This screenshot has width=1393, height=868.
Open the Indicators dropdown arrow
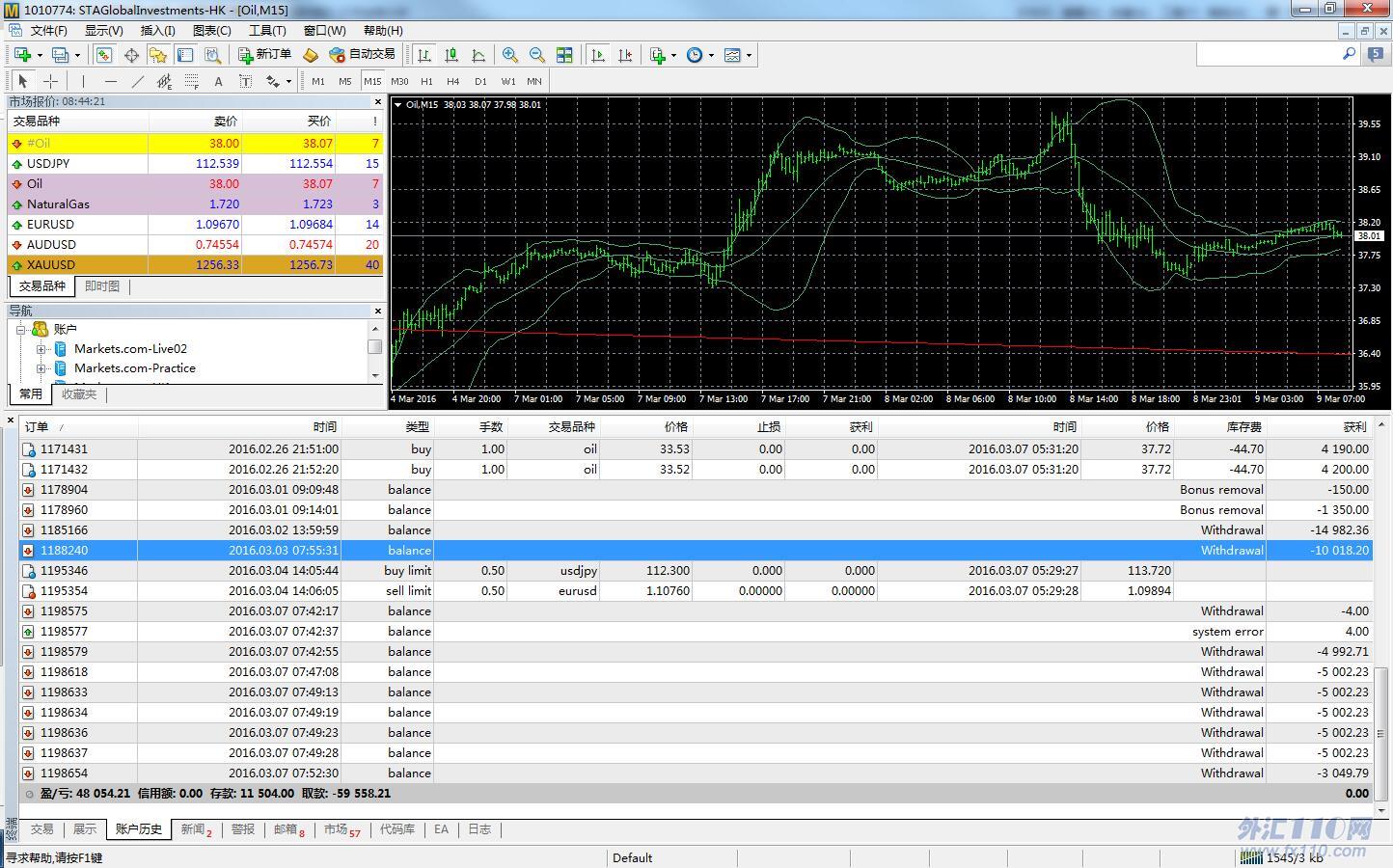(x=673, y=55)
